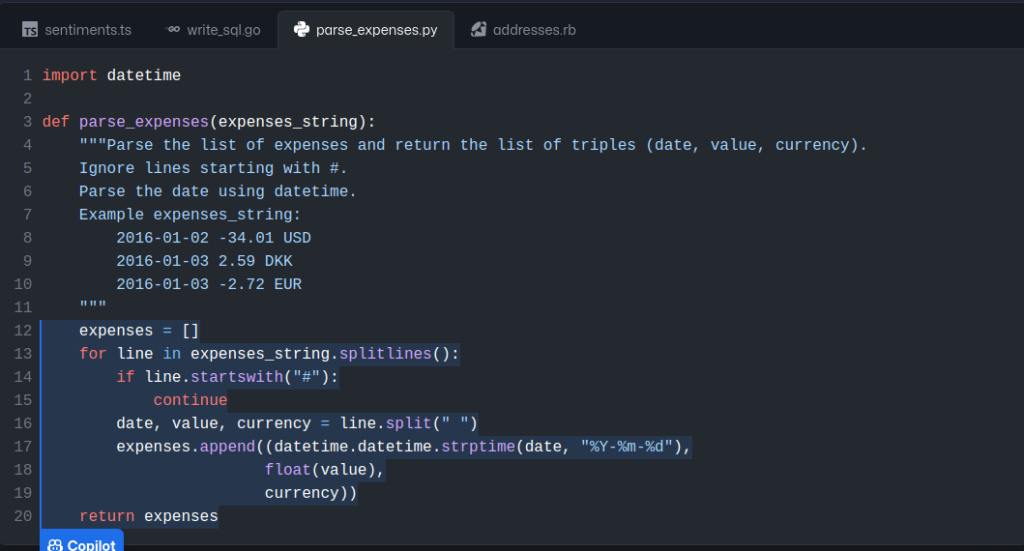Click line number 20 in gutter

23,516
